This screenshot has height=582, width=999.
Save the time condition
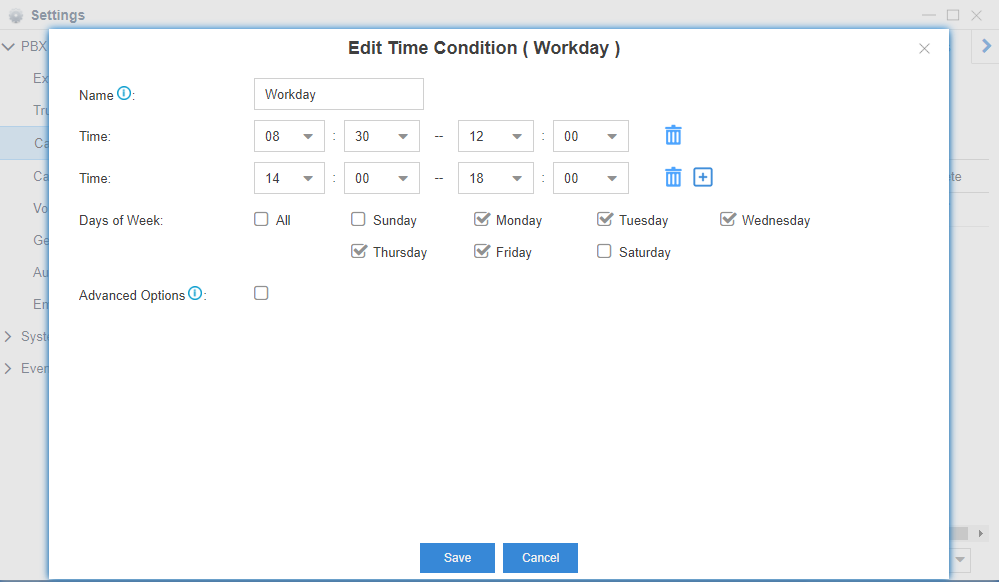point(457,558)
